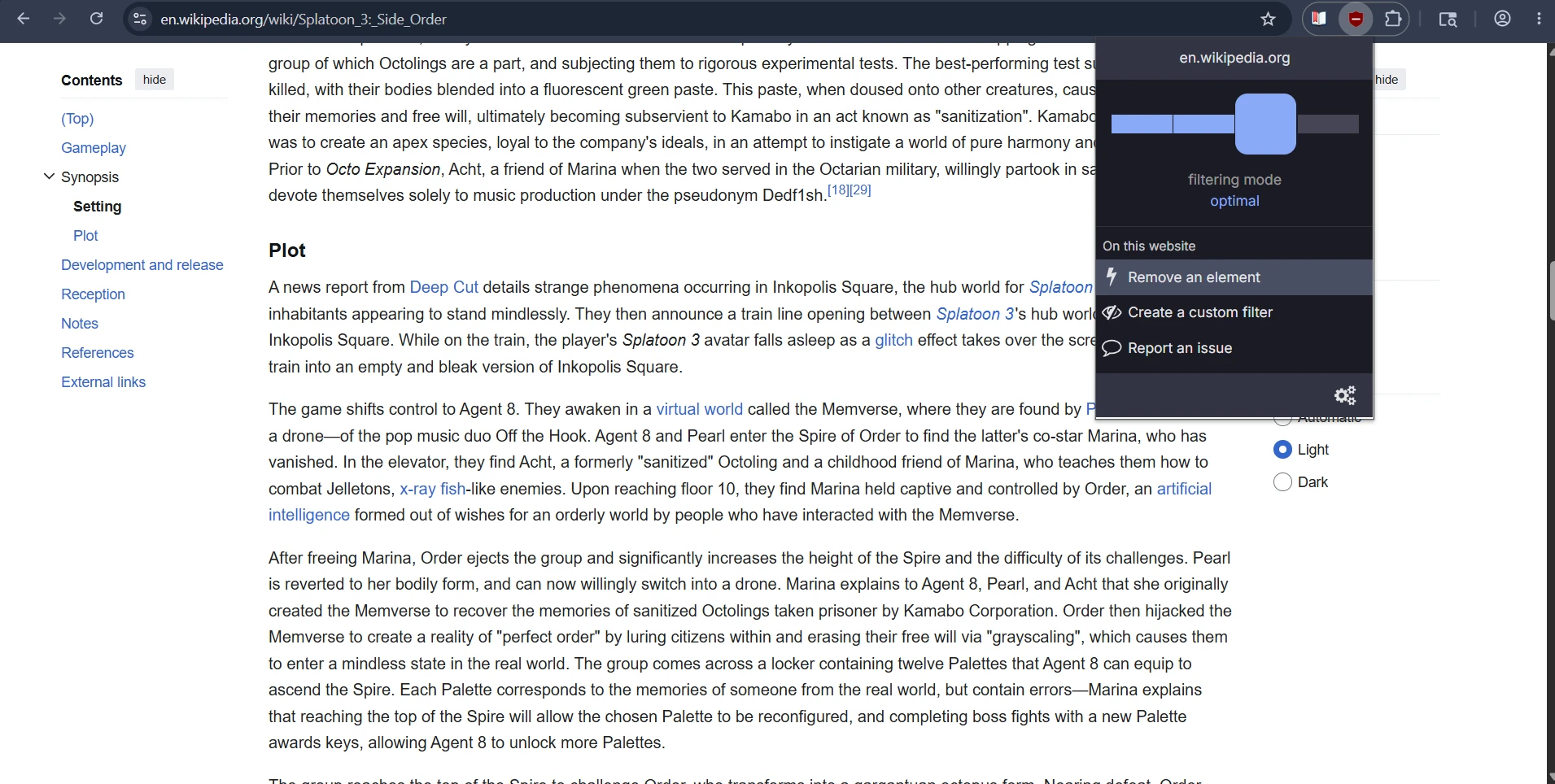The image size is (1555, 784).
Task: Jump to External links section
Action: coord(103,382)
